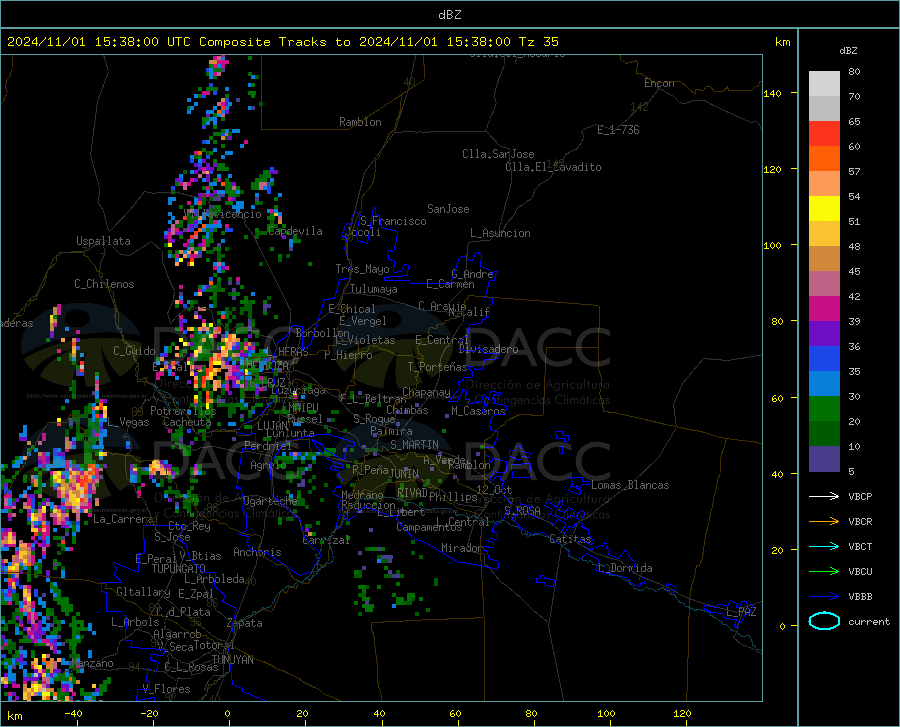Click the intense orange storm cell north of La_Carrera
Image resolution: width=900 pixels, height=727 pixels.
pyautogui.click(x=77, y=484)
